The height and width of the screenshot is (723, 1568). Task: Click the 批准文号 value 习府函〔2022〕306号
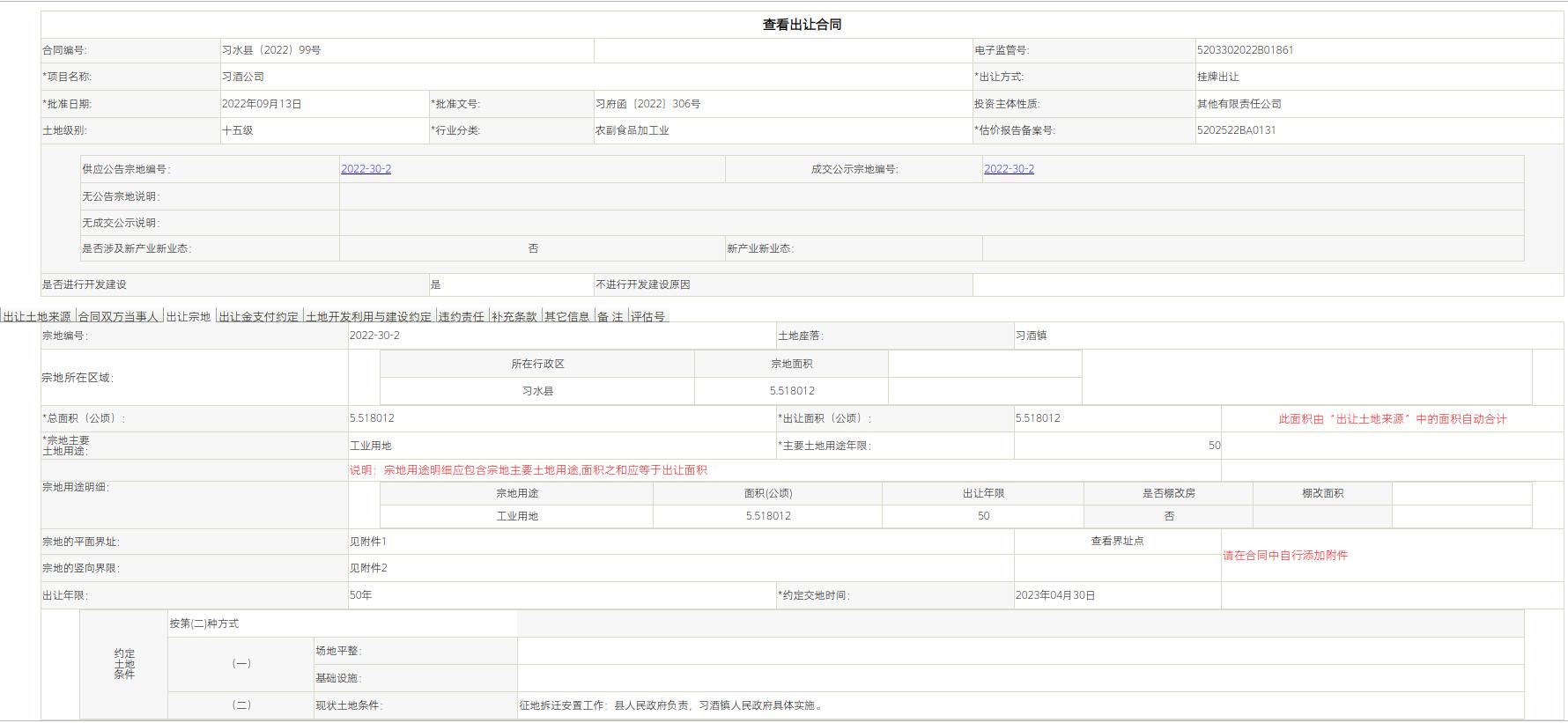click(647, 104)
